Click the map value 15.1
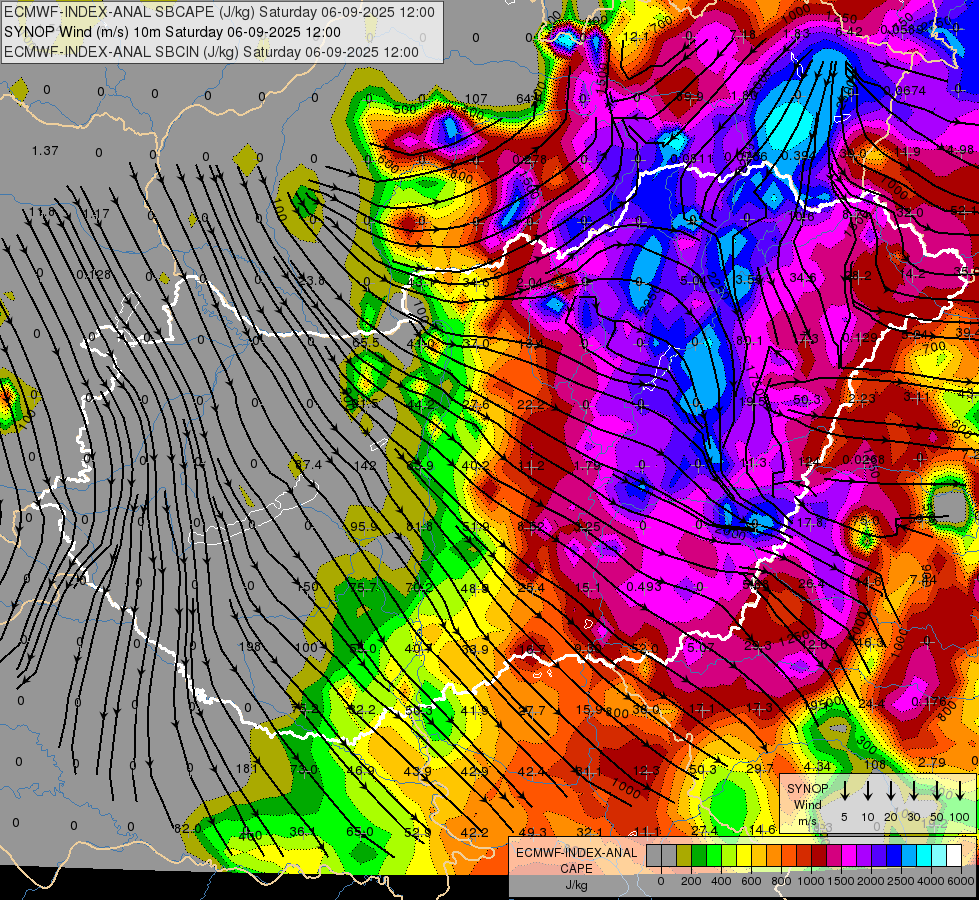 tap(588, 587)
